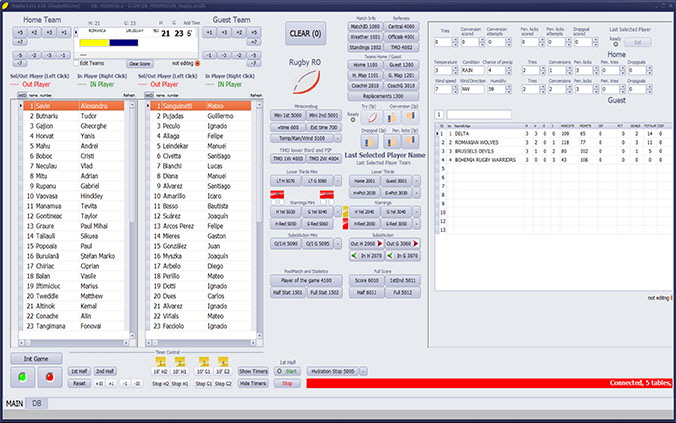
Task: Click the red light stop button
Action: pos(50,377)
